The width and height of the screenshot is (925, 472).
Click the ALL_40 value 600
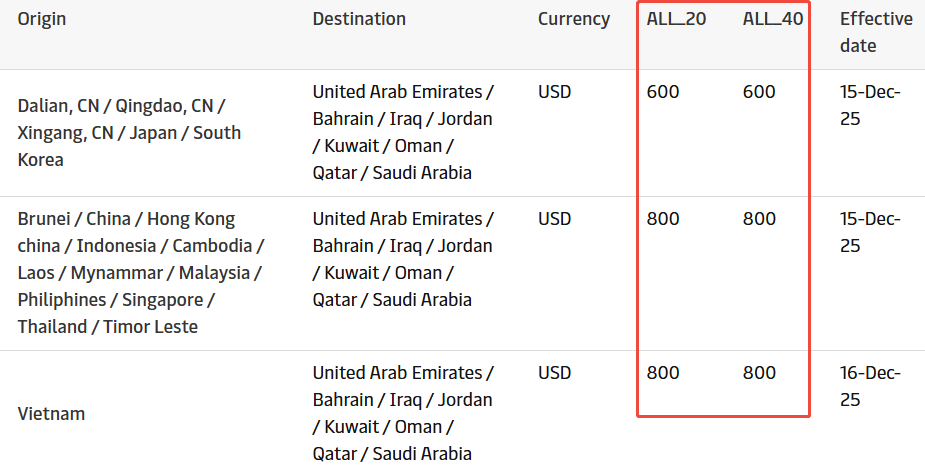[759, 92]
